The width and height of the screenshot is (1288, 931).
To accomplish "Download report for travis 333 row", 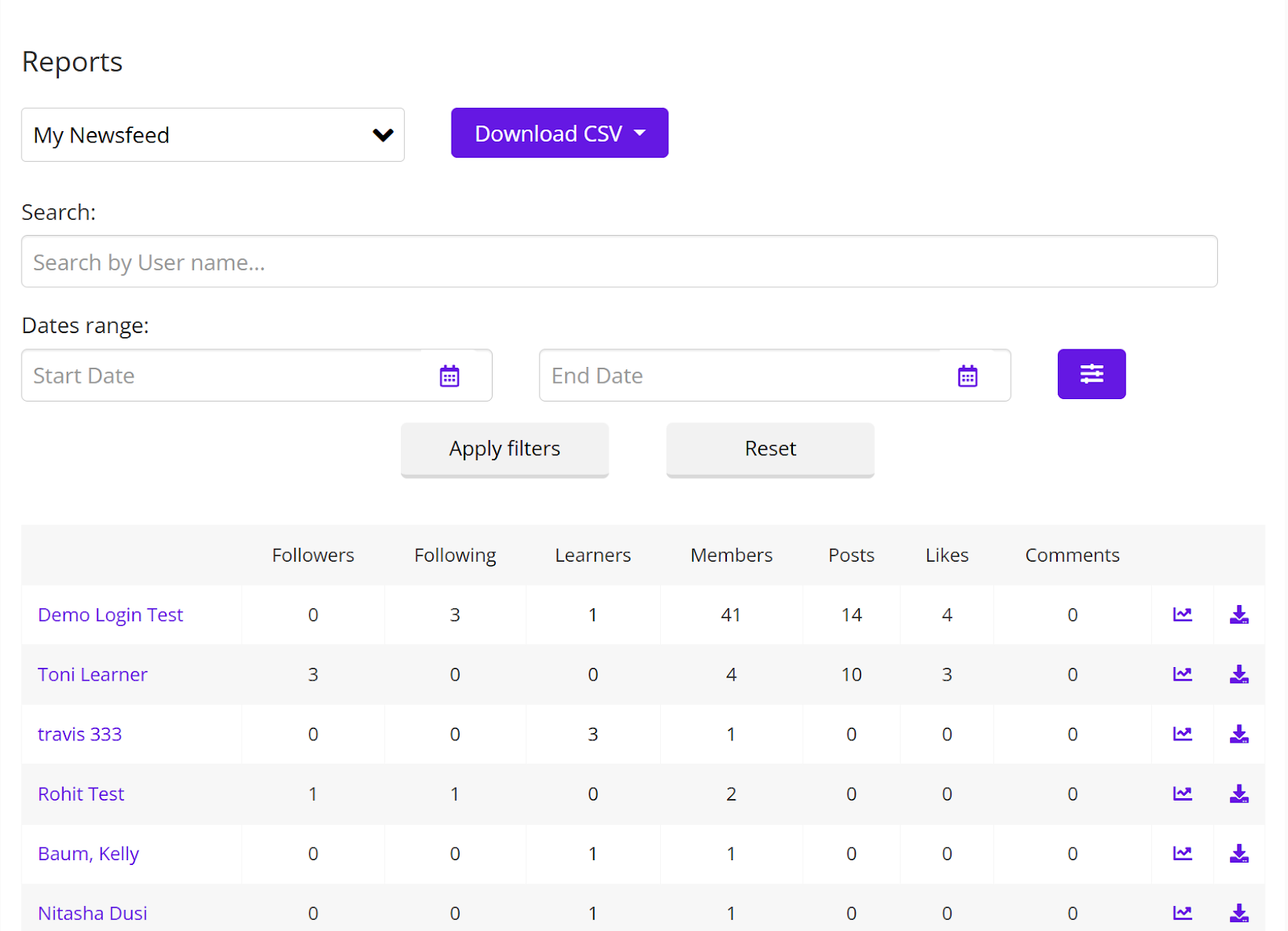I will (x=1239, y=734).
